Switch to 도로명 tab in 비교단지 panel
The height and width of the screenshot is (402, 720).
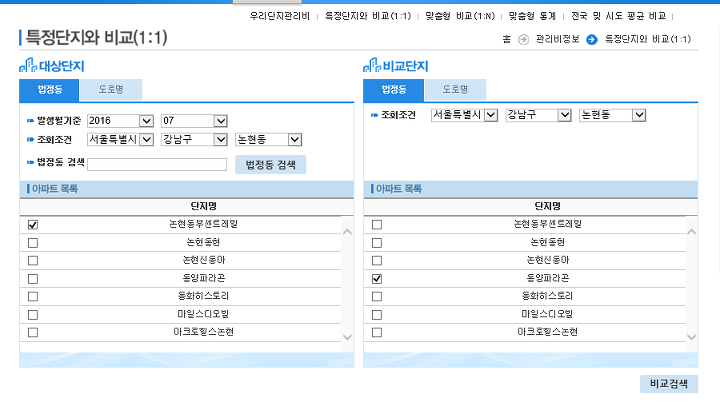coord(455,90)
